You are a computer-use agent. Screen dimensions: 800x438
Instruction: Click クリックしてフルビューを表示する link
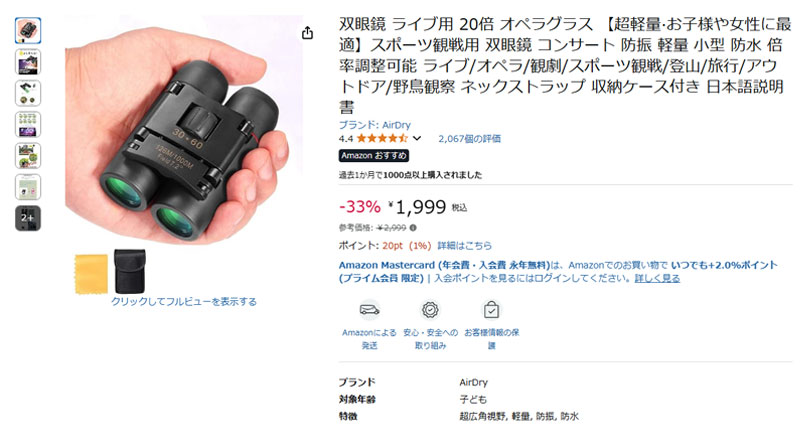184,301
